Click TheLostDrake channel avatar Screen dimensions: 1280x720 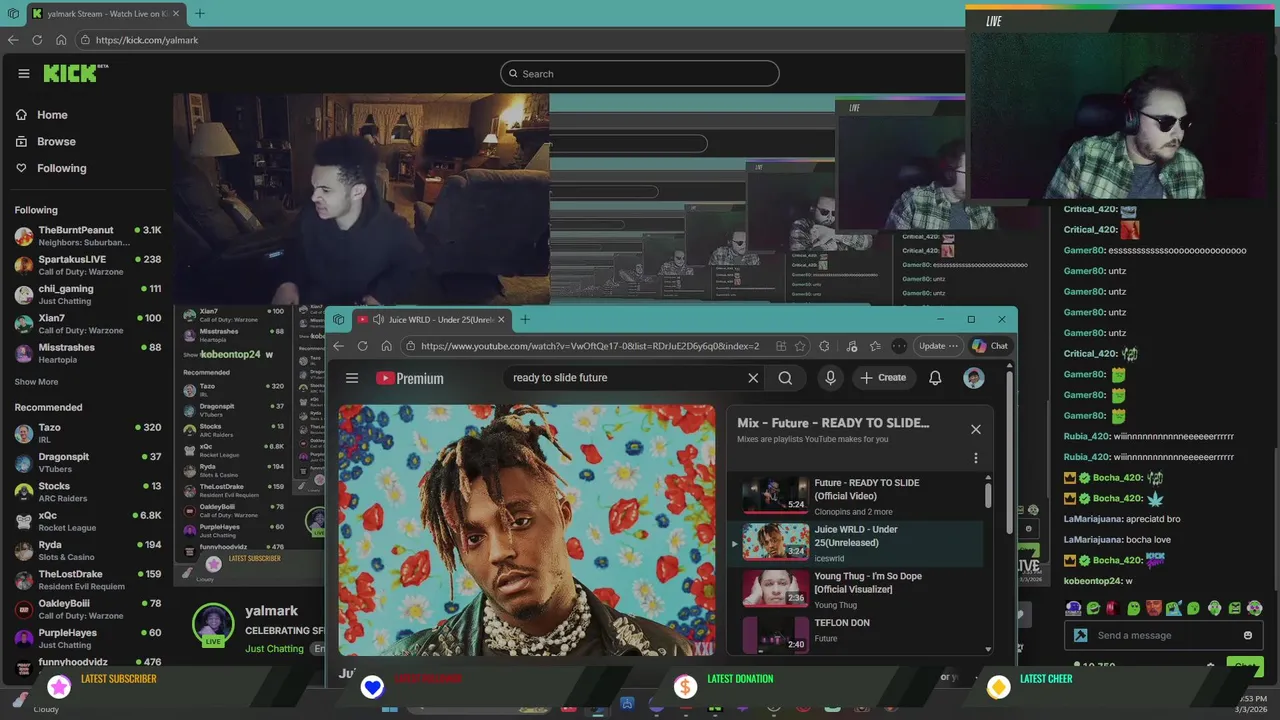(24, 580)
